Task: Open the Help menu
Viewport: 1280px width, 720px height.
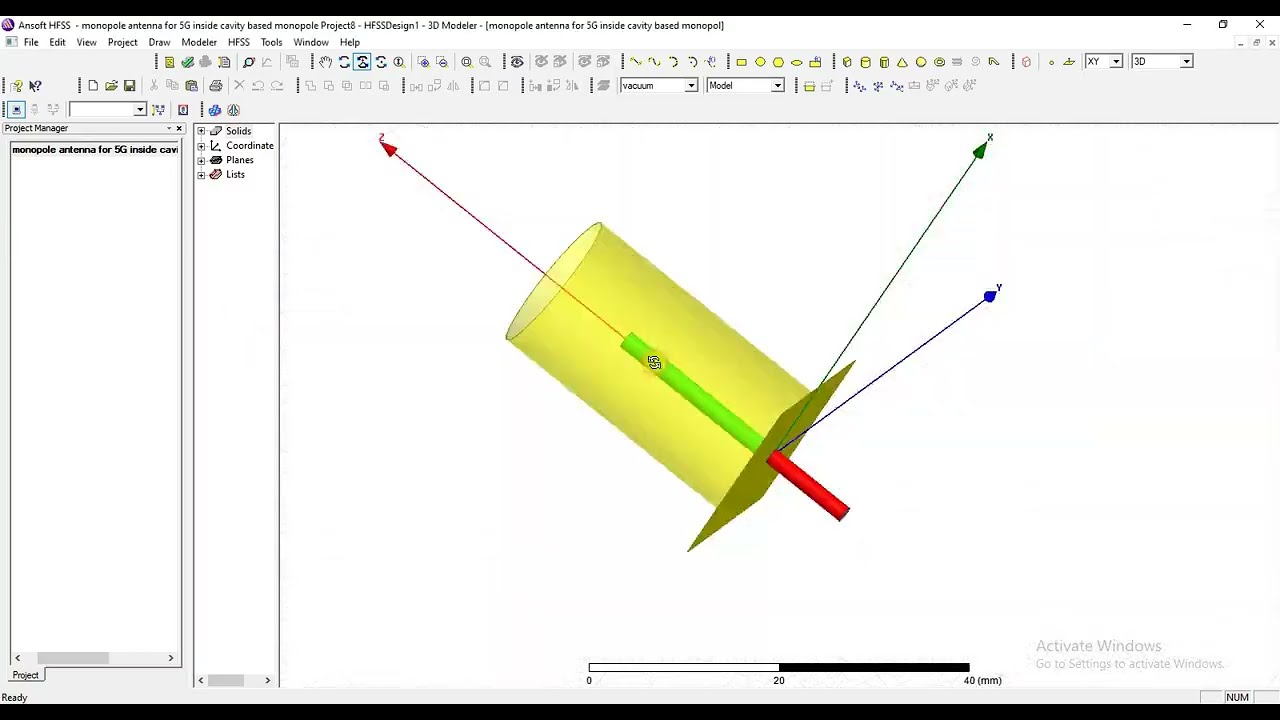Action: click(x=349, y=42)
